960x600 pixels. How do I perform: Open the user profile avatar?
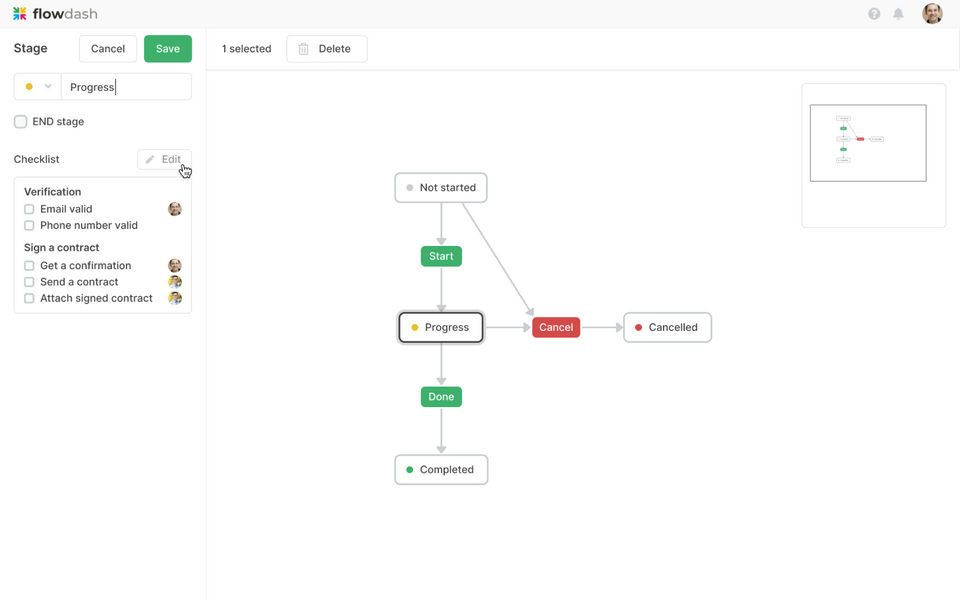[931, 14]
